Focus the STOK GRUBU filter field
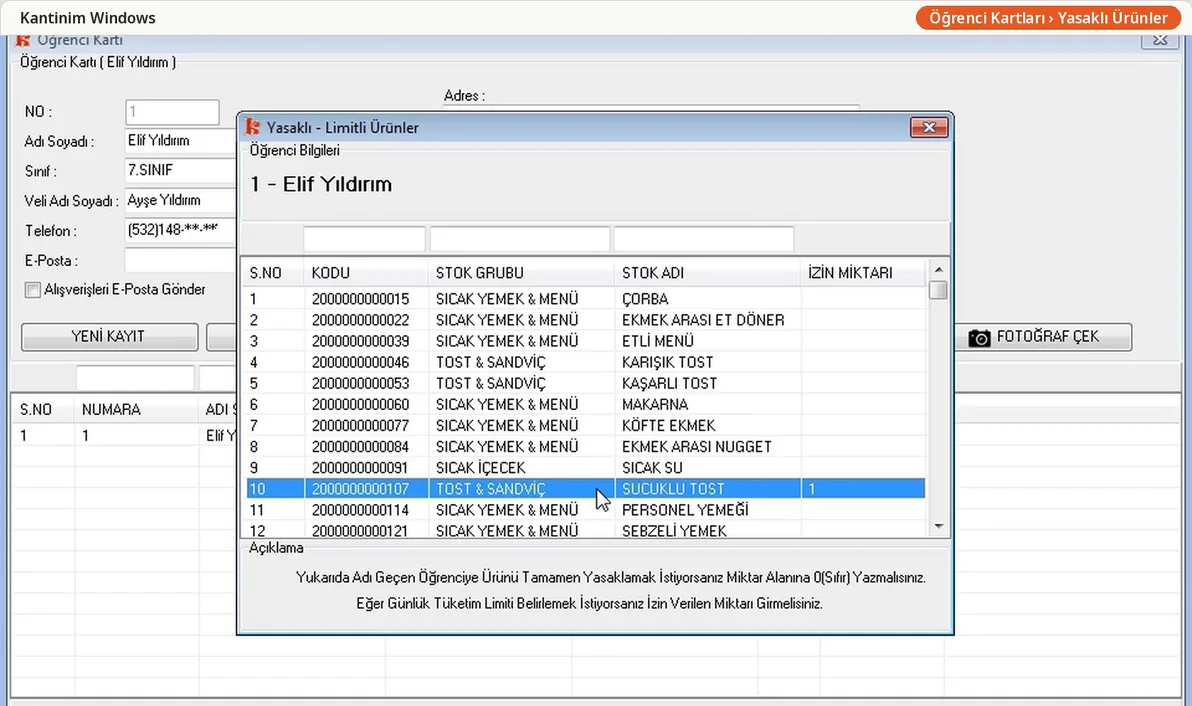The width and height of the screenshot is (1192, 706). click(520, 239)
